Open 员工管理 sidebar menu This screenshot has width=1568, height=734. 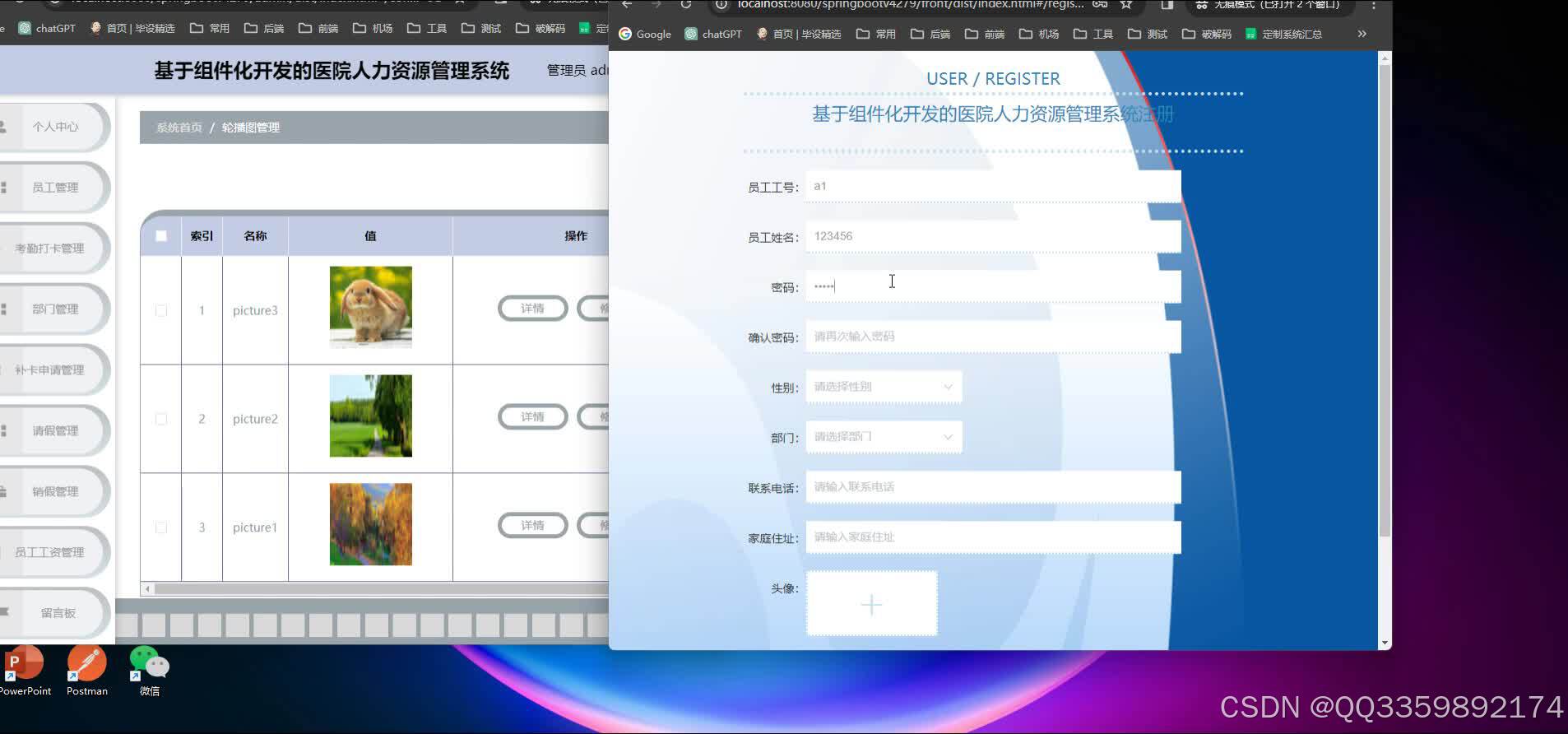[x=53, y=188]
